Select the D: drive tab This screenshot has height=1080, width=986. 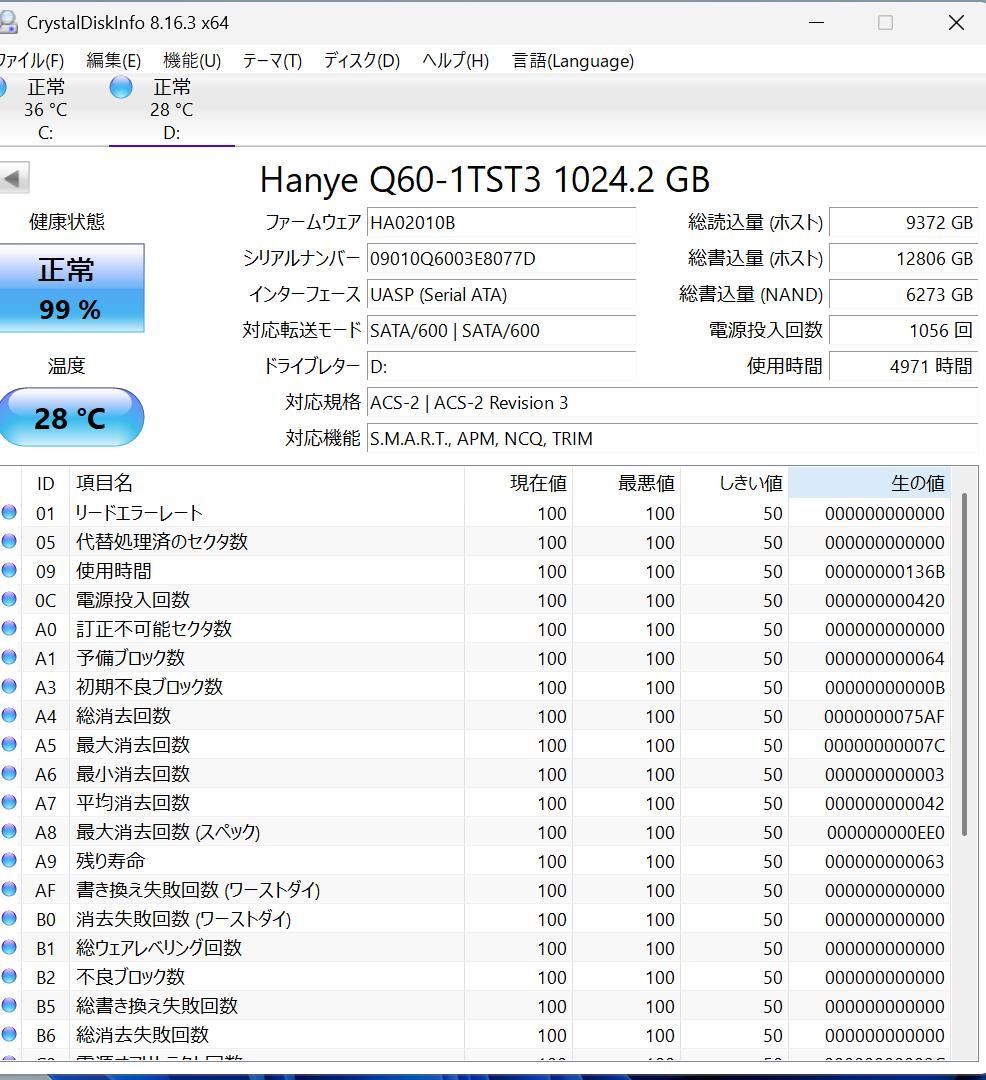[x=170, y=110]
